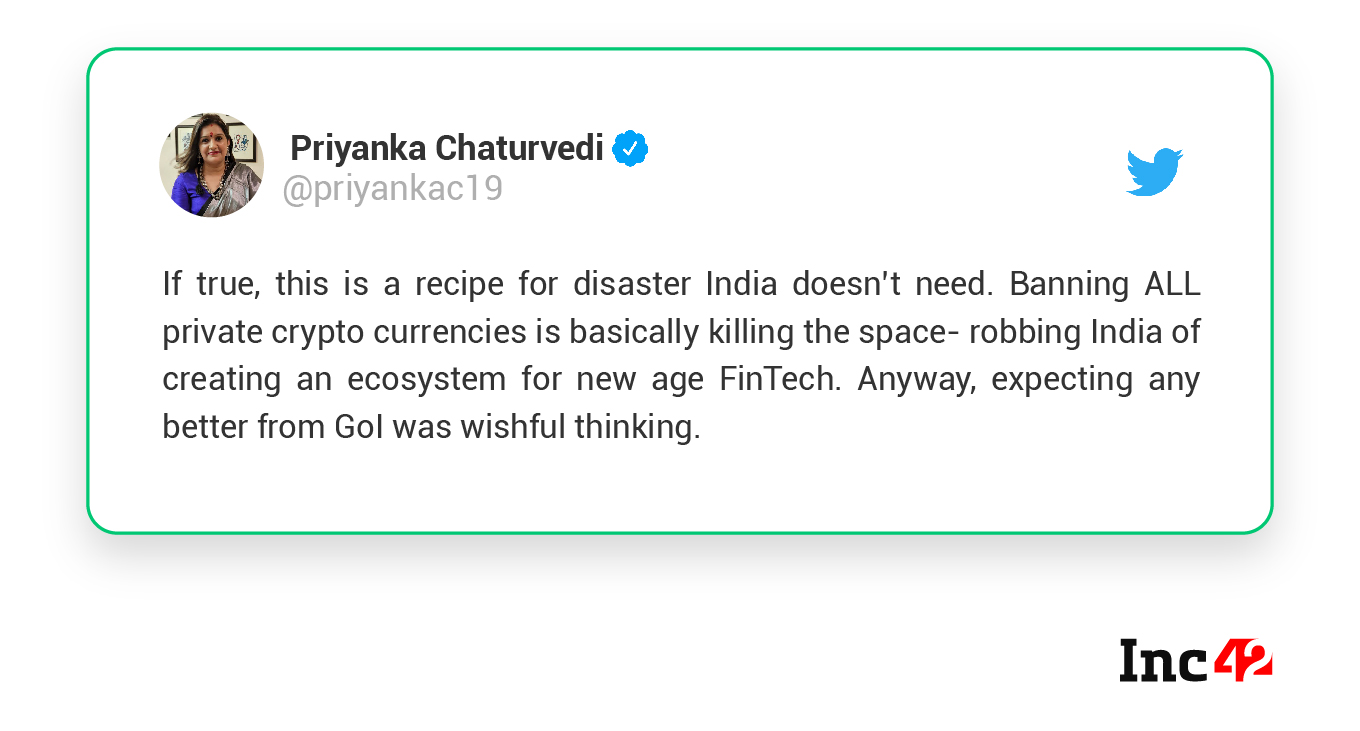Image resolution: width=1360 pixels, height=731 pixels.
Task: Open the Priyanka Chaturvedi display name
Action: click(x=446, y=149)
